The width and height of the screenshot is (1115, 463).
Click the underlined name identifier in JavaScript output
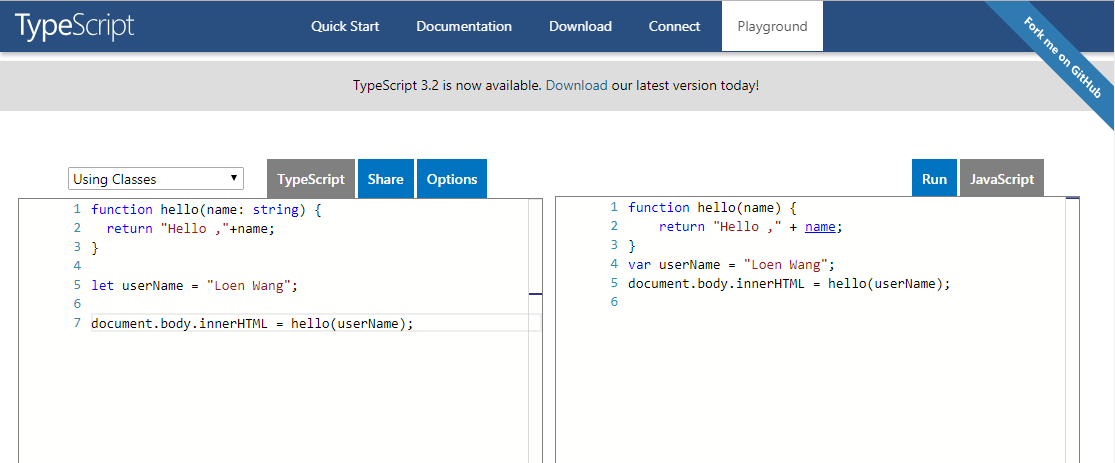click(820, 227)
